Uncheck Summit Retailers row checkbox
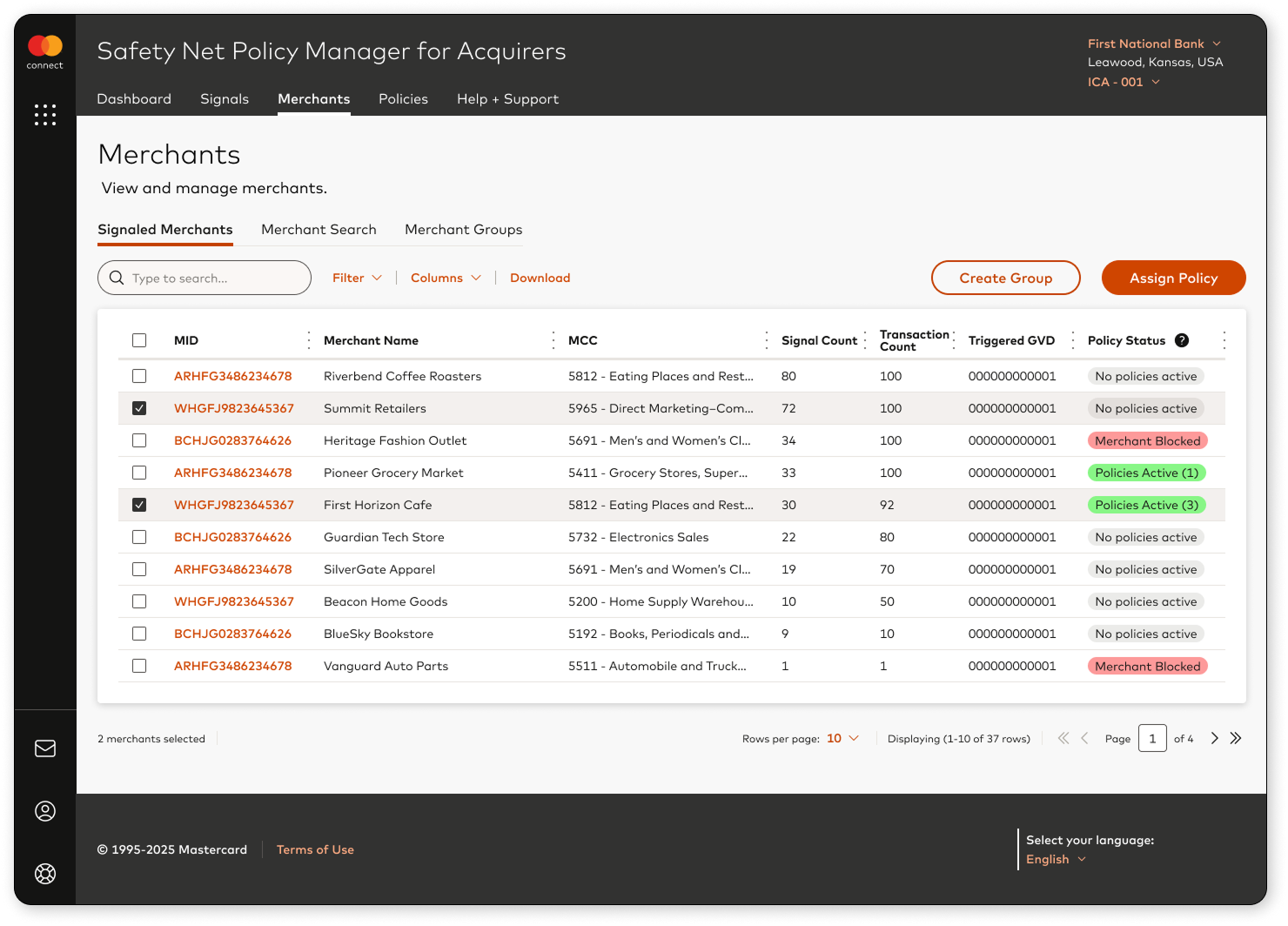Screen dimensions: 1288x926 [x=139, y=408]
